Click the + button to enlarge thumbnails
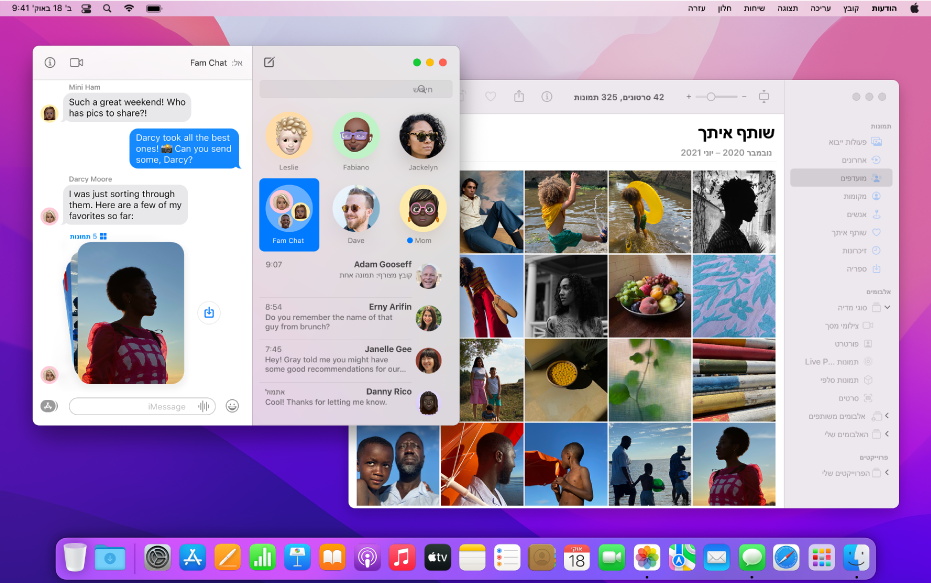 click(688, 94)
